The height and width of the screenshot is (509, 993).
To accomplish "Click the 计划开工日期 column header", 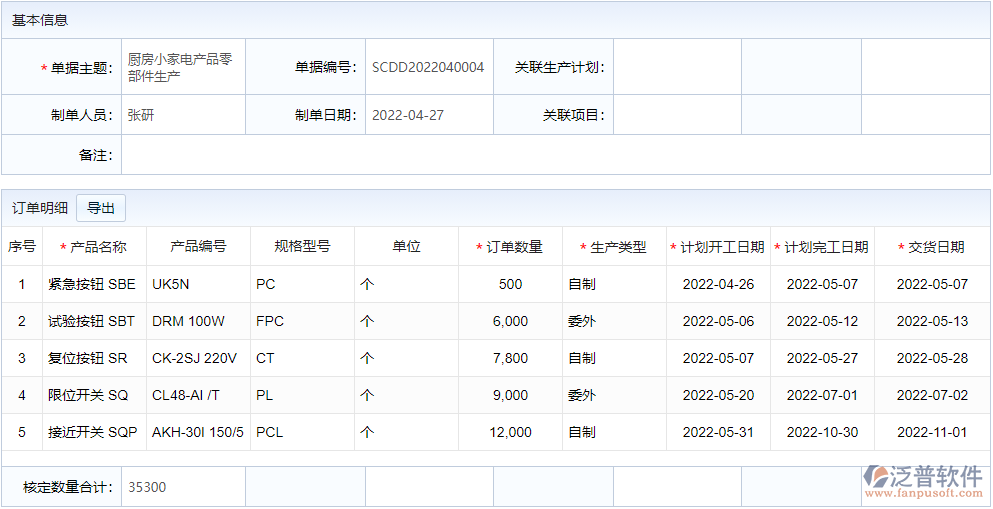I will (718, 247).
